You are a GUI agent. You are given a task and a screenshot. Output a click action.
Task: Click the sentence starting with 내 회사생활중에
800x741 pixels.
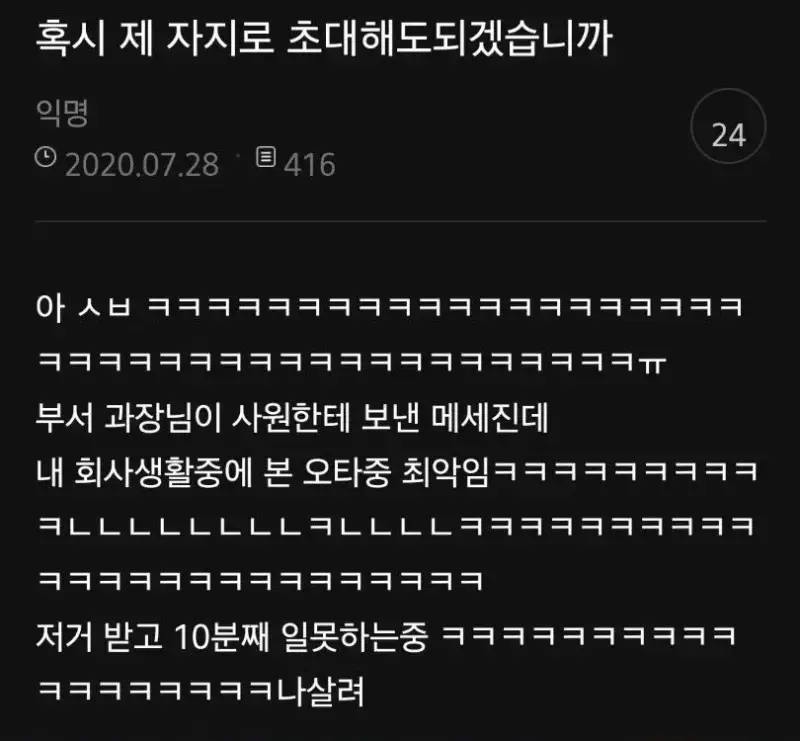[397, 472]
